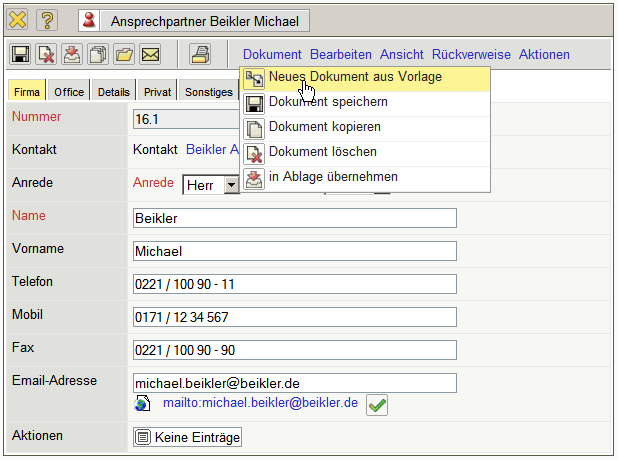The height and width of the screenshot is (460, 618).
Task: Click the copy document toolbar icon
Action: coord(98,54)
